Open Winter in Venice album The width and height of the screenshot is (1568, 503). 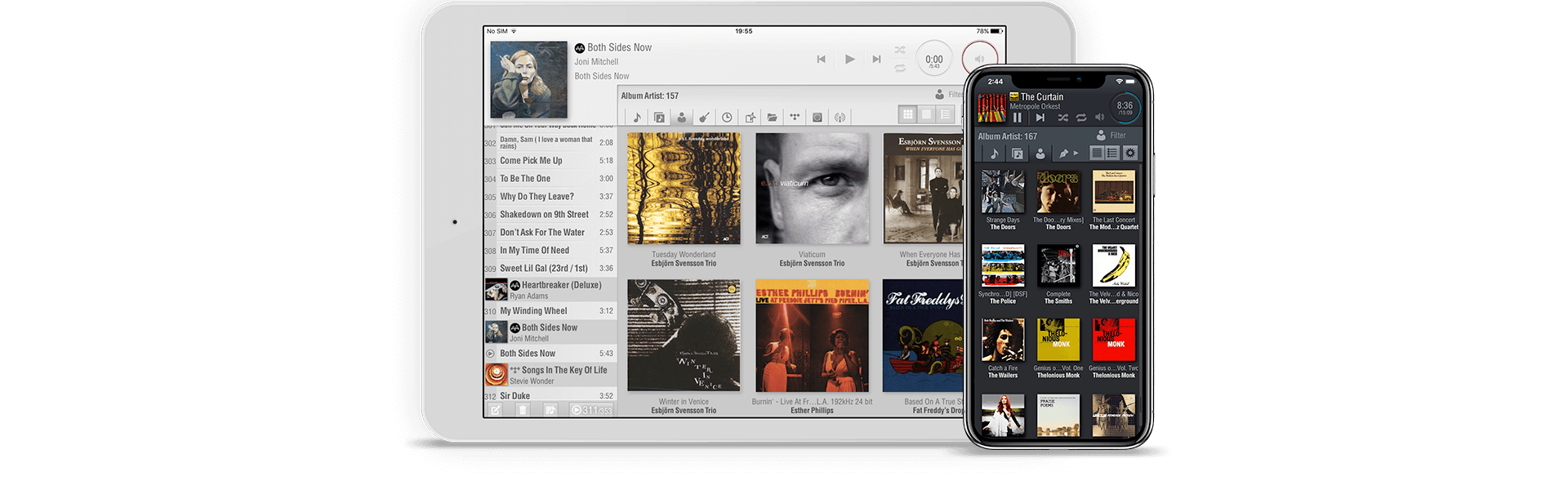coord(684,336)
